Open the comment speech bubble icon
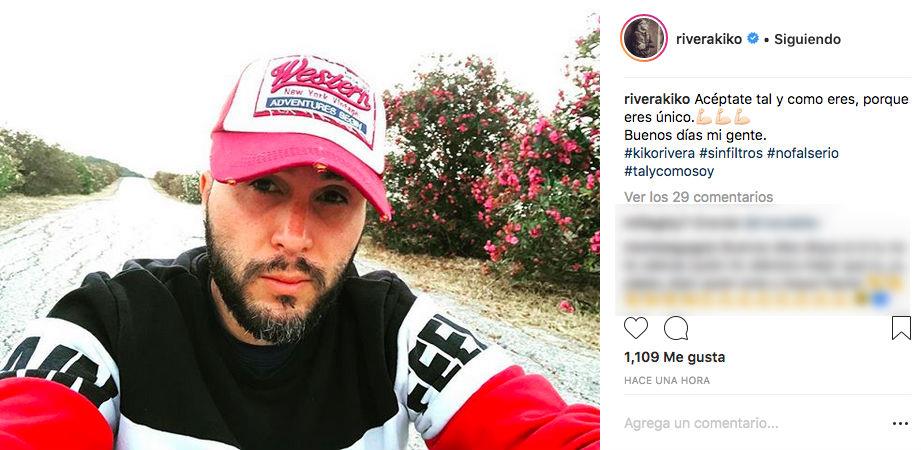The image size is (921, 450). (x=676, y=328)
